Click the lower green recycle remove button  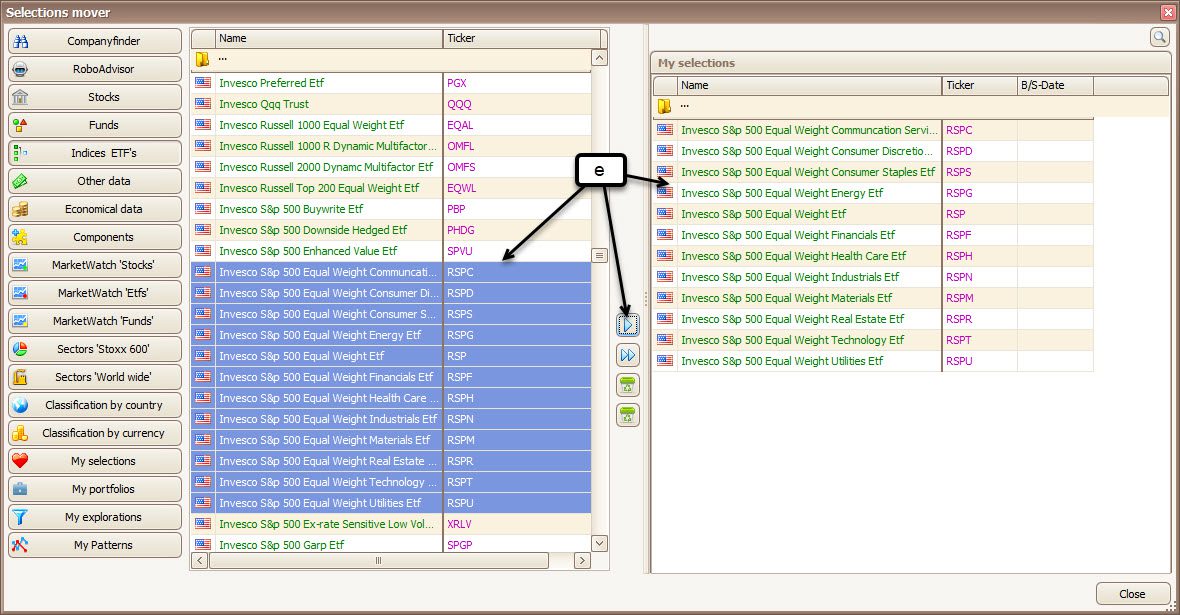coord(627,414)
